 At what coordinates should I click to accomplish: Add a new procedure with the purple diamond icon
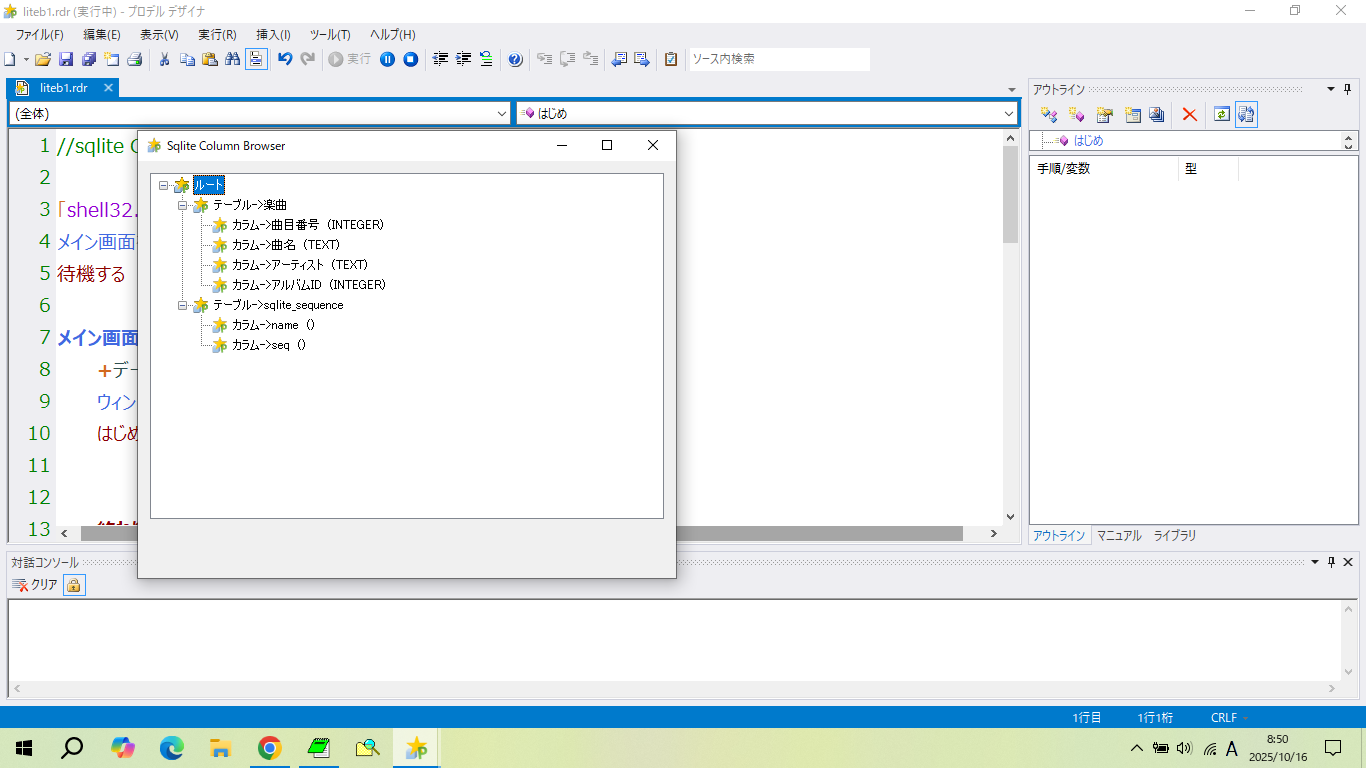1076,115
